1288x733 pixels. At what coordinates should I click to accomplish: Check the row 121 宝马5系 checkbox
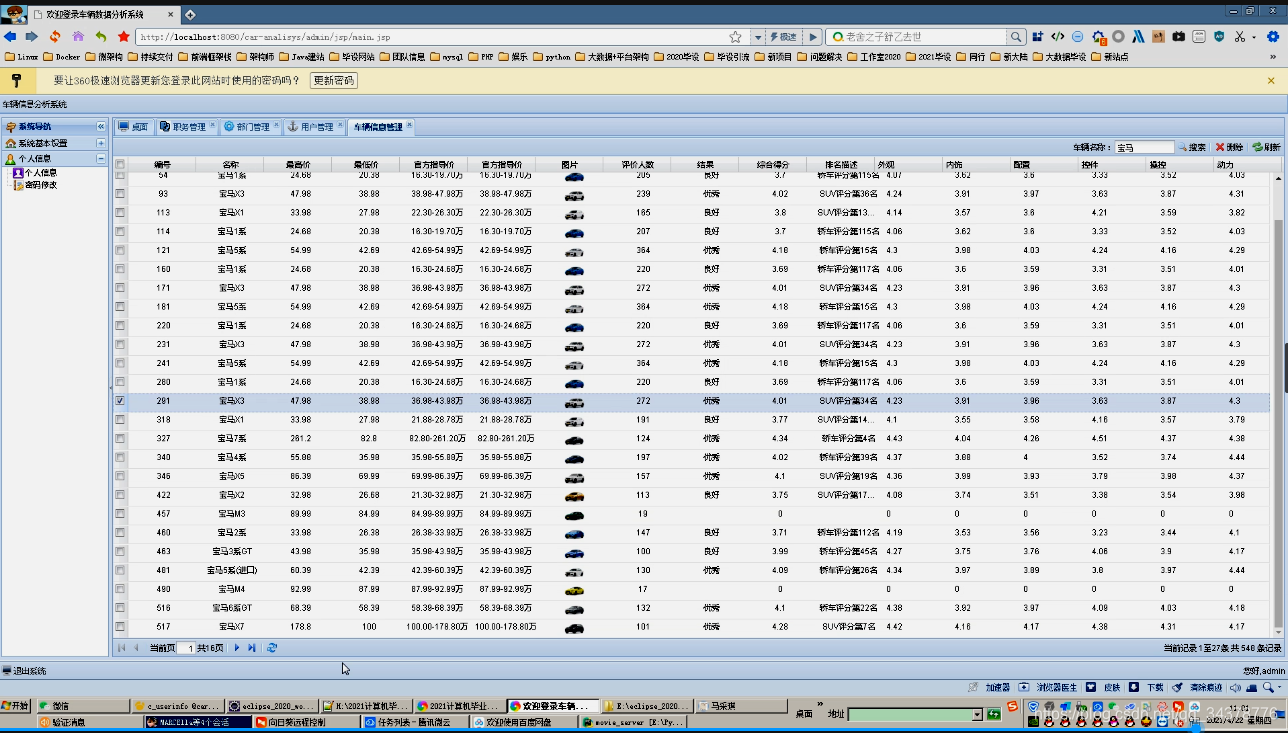point(120,250)
